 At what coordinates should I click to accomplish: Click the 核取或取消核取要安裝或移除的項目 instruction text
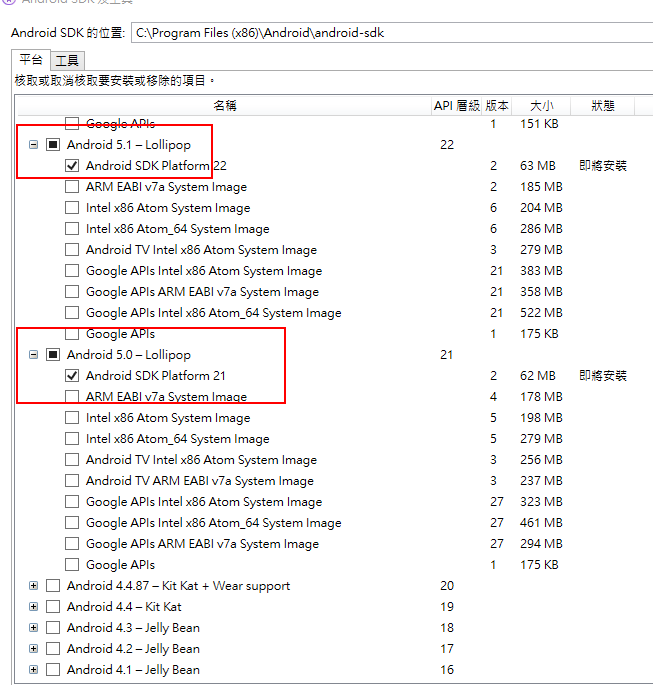[x=114, y=81]
